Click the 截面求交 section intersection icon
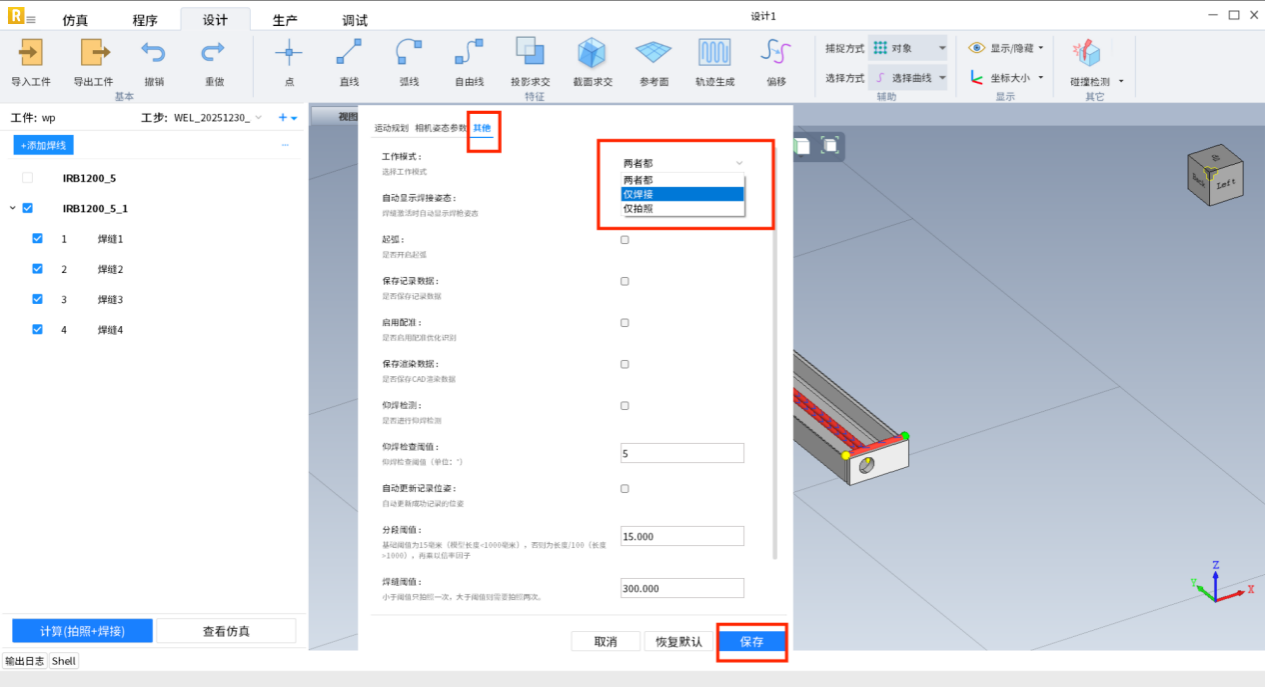This screenshot has width=1265, height=687. [x=592, y=53]
